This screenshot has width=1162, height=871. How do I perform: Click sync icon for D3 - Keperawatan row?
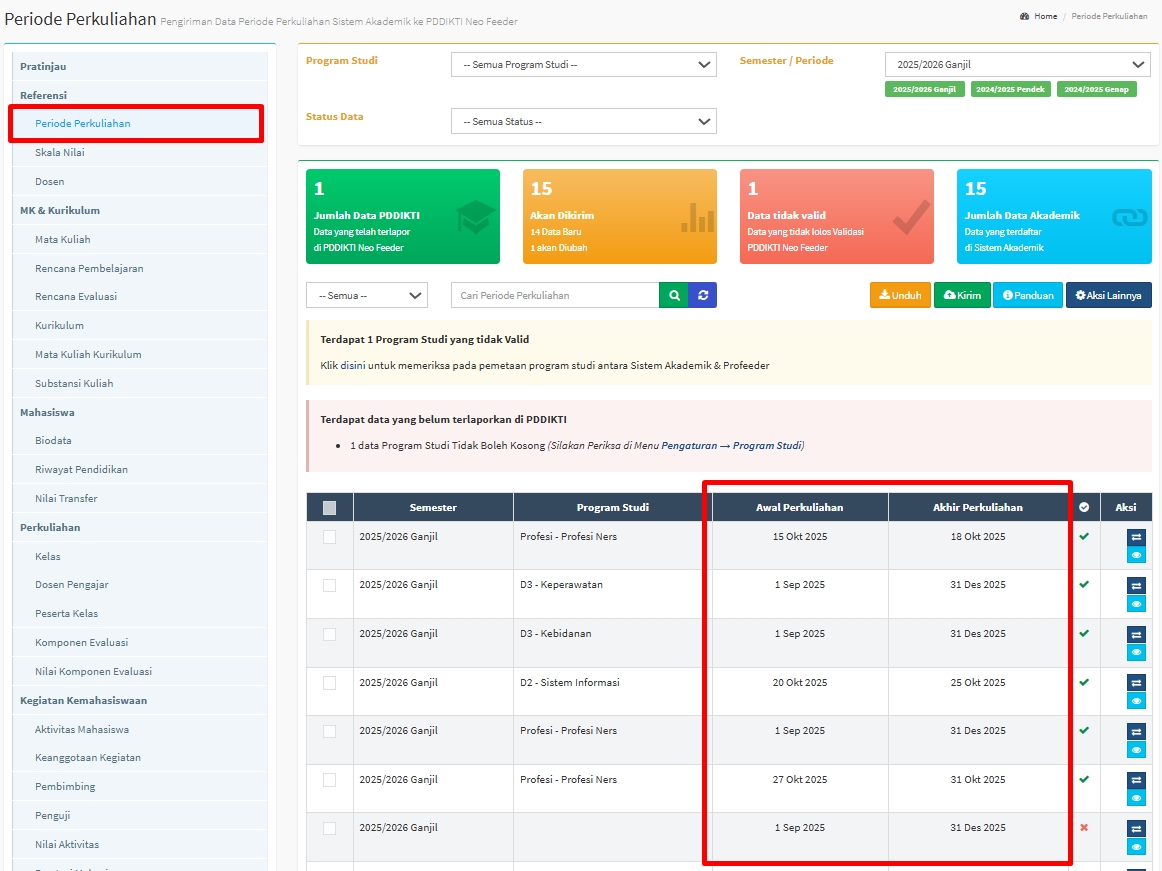coord(1136,586)
